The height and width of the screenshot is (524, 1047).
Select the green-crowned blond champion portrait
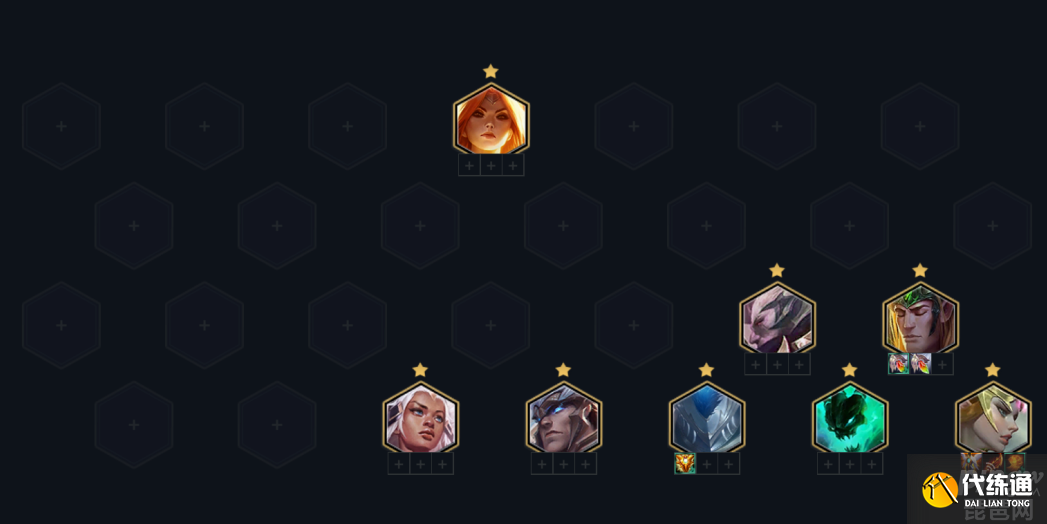coord(920,318)
